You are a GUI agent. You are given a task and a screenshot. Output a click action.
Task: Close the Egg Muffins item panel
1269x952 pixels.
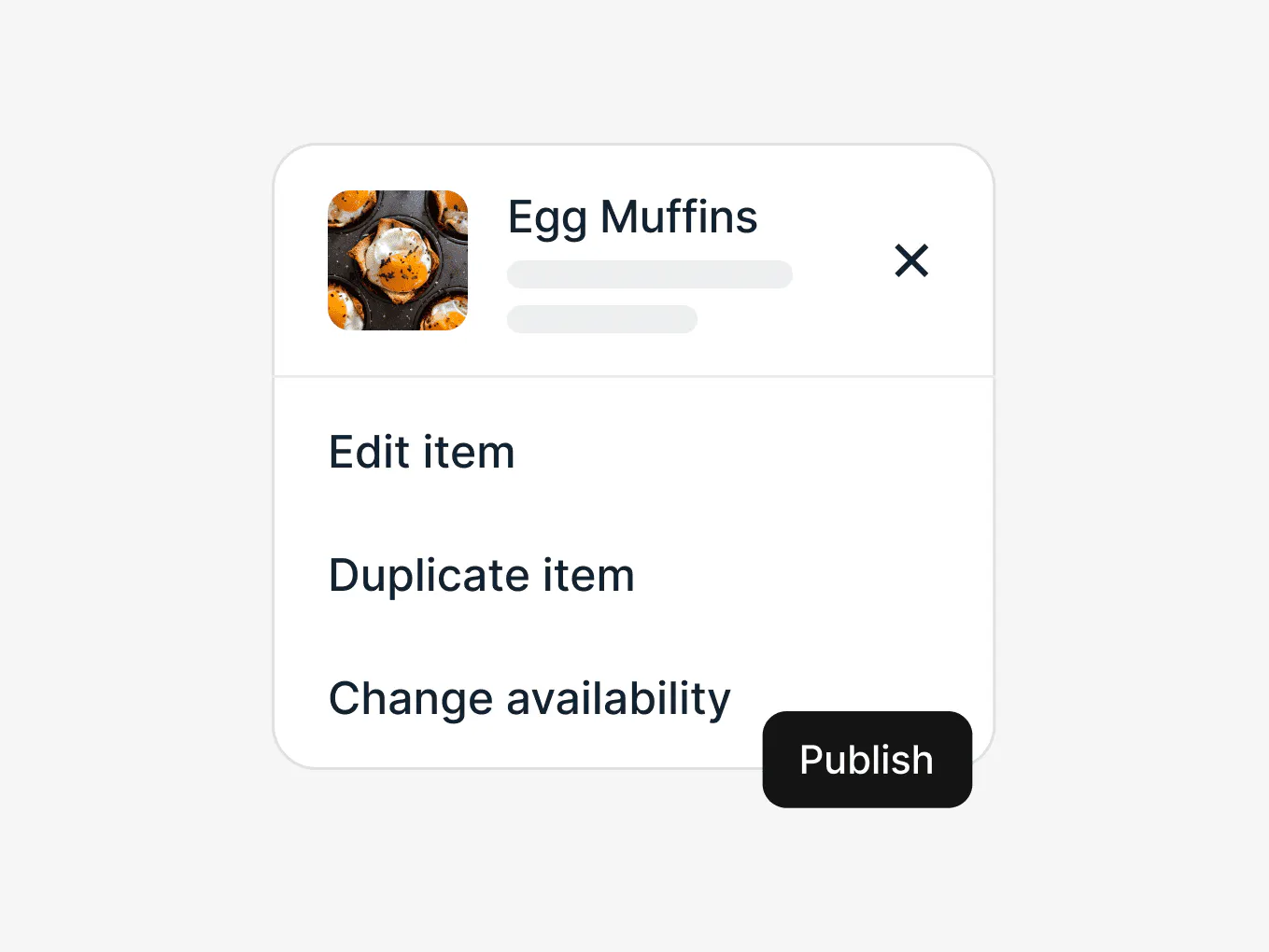(911, 260)
